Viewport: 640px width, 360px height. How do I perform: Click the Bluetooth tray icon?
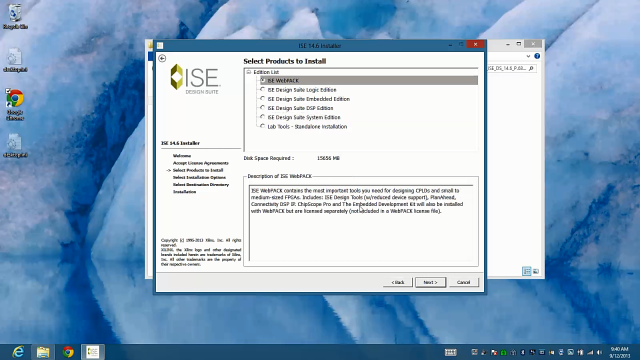522,352
